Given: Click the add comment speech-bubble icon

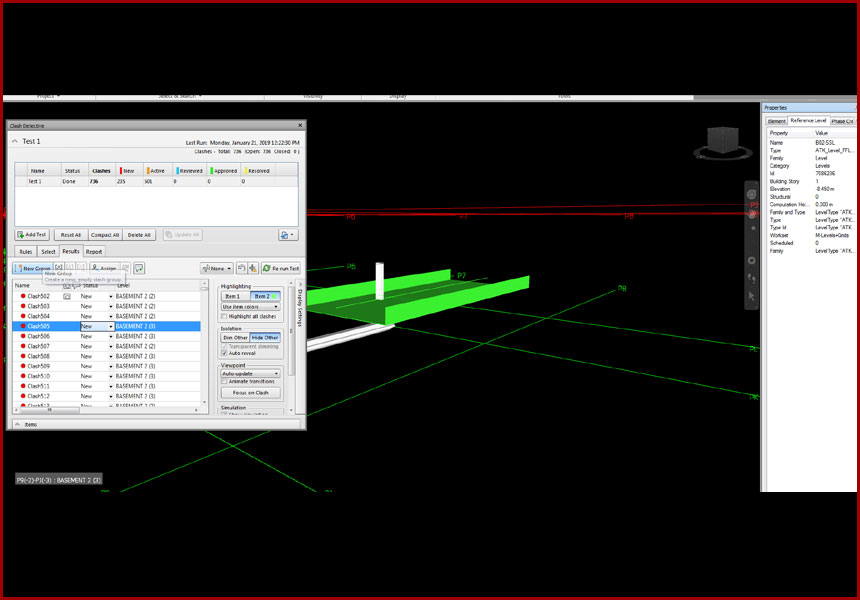Looking at the screenshot, I should (139, 268).
